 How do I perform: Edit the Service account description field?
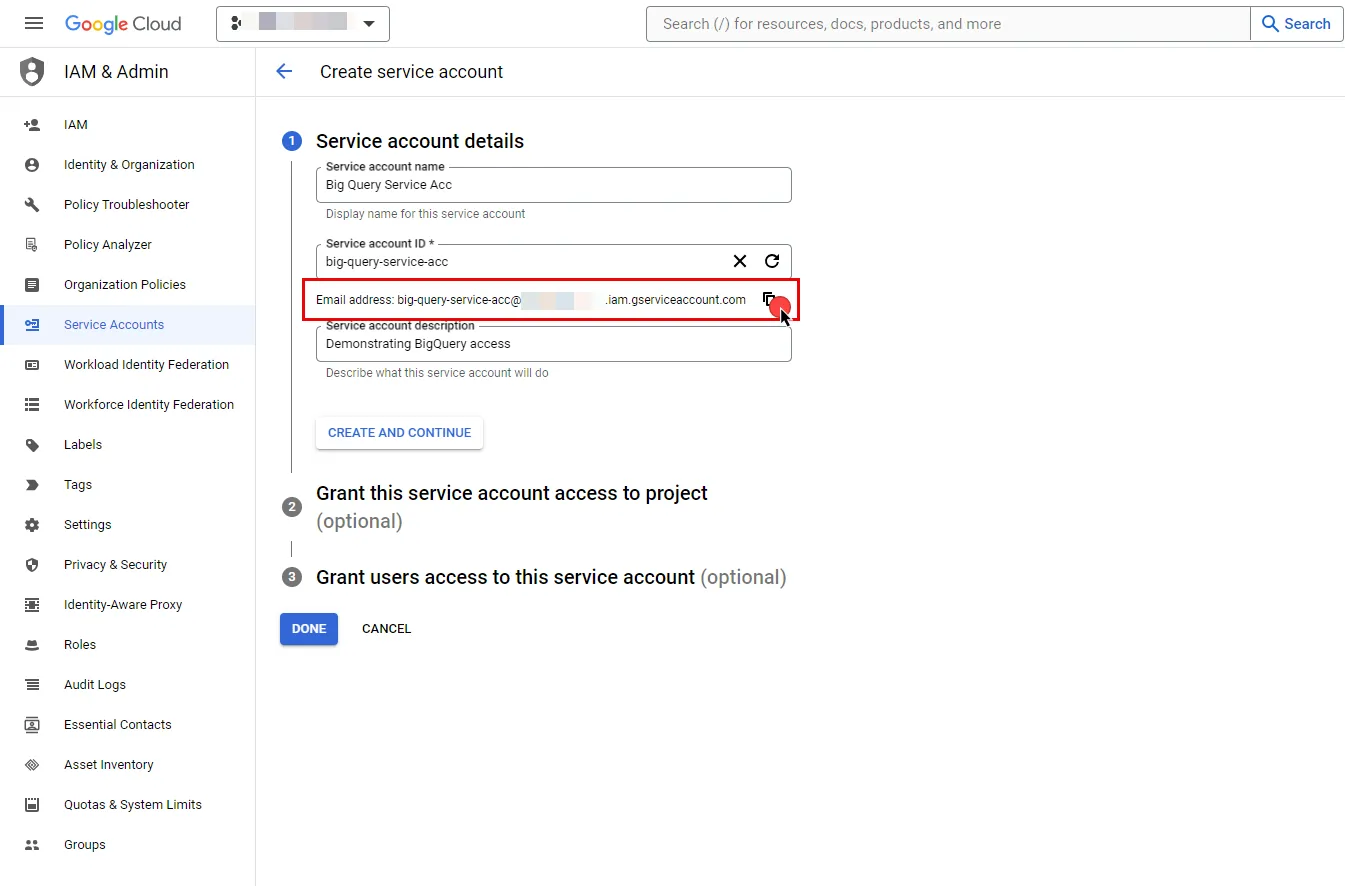click(553, 343)
